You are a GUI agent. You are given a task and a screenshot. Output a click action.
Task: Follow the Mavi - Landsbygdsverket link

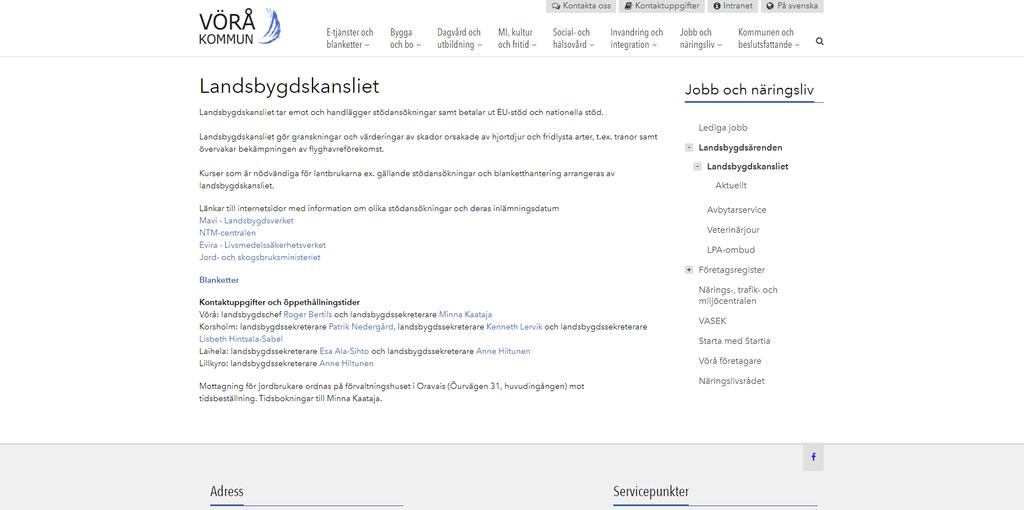(246, 221)
